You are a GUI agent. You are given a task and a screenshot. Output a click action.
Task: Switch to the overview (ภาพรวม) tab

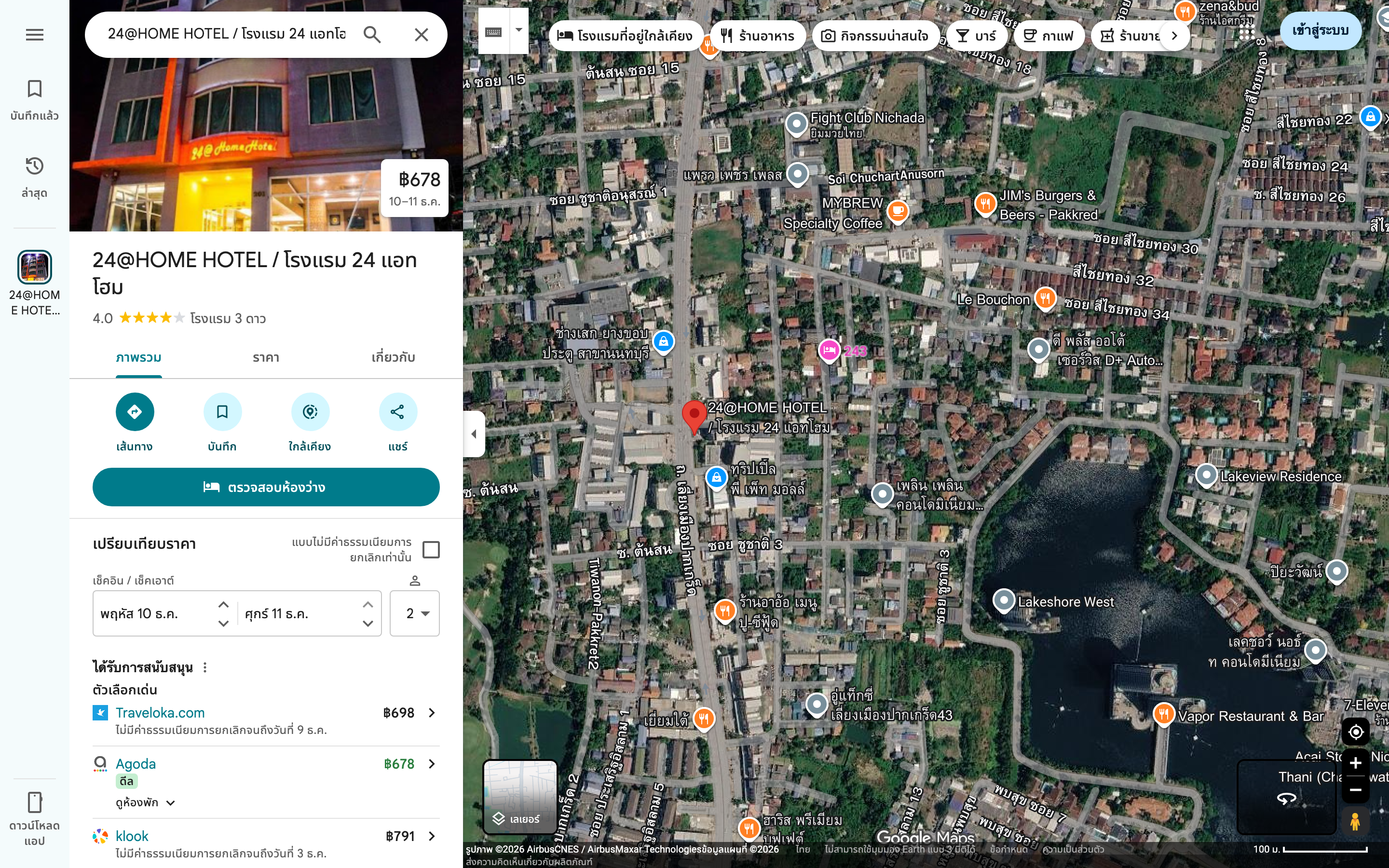point(138,358)
